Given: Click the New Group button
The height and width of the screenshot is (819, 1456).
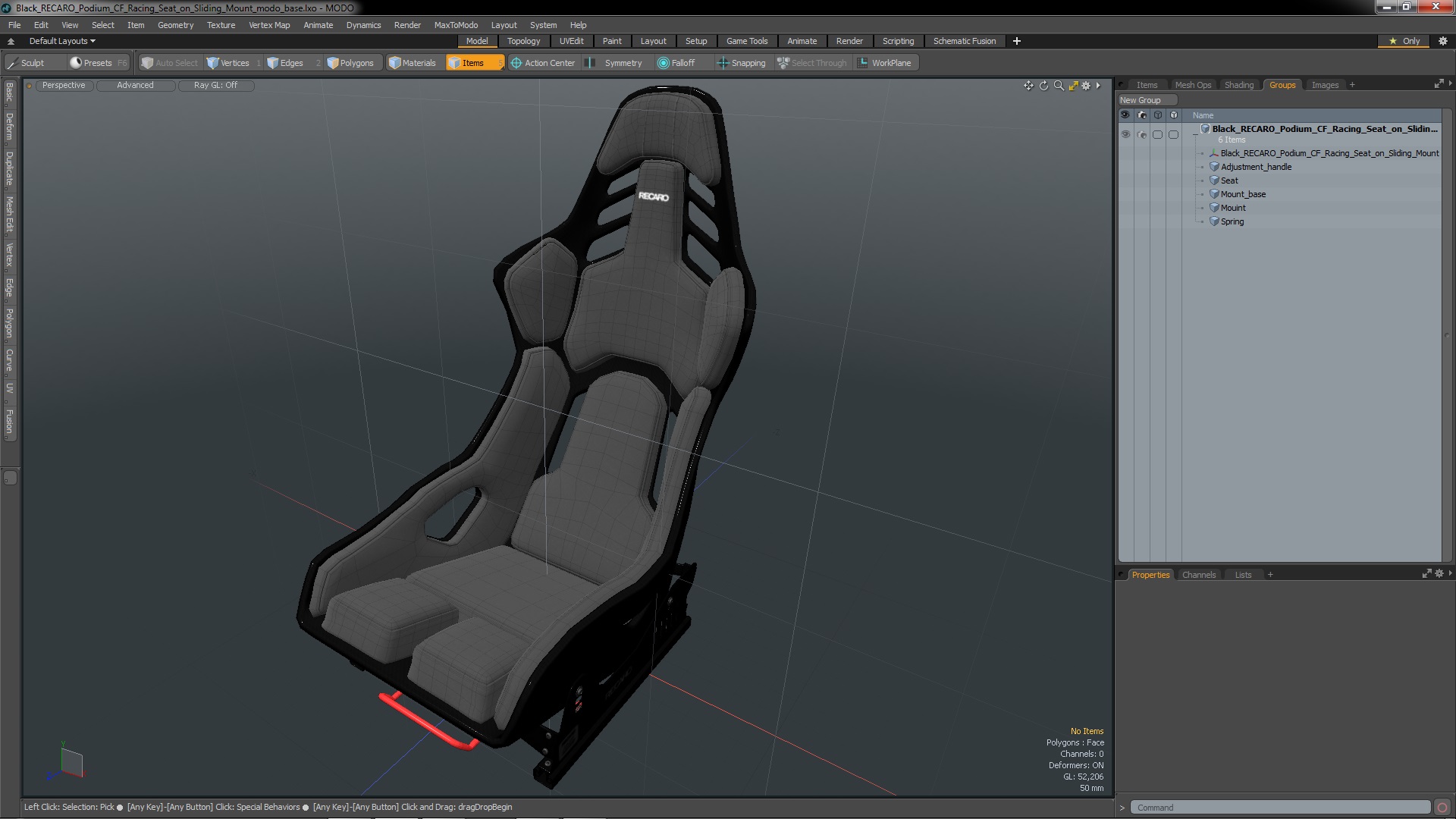Looking at the screenshot, I should (x=1147, y=100).
